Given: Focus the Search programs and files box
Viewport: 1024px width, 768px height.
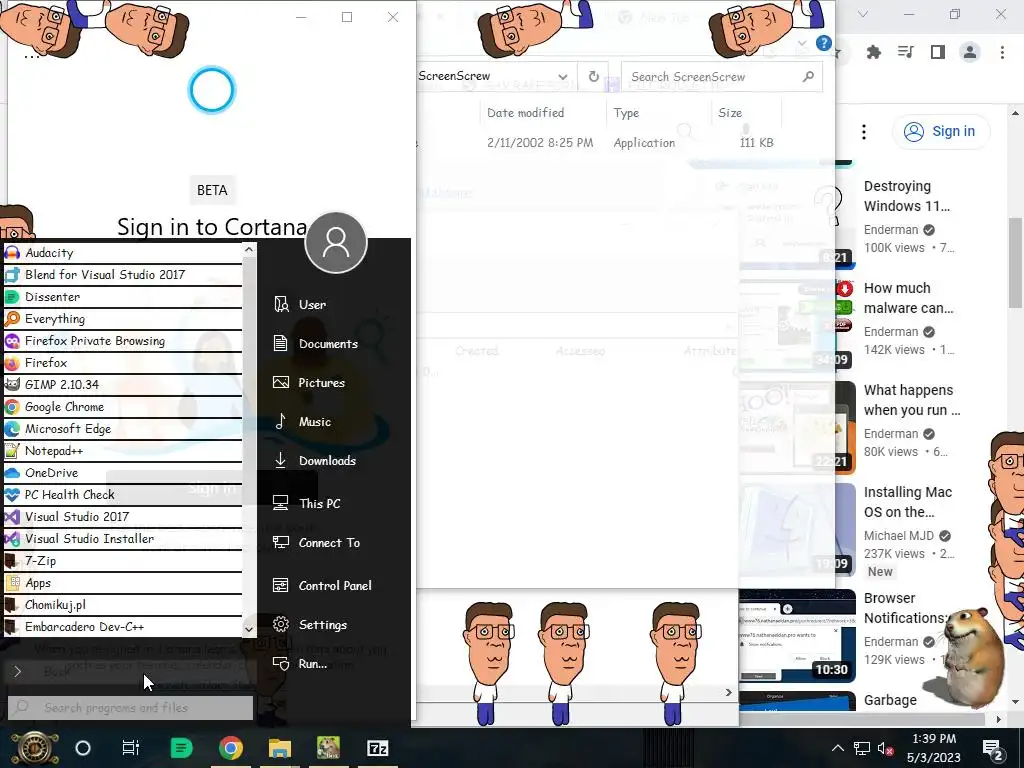Looking at the screenshot, I should [131, 707].
